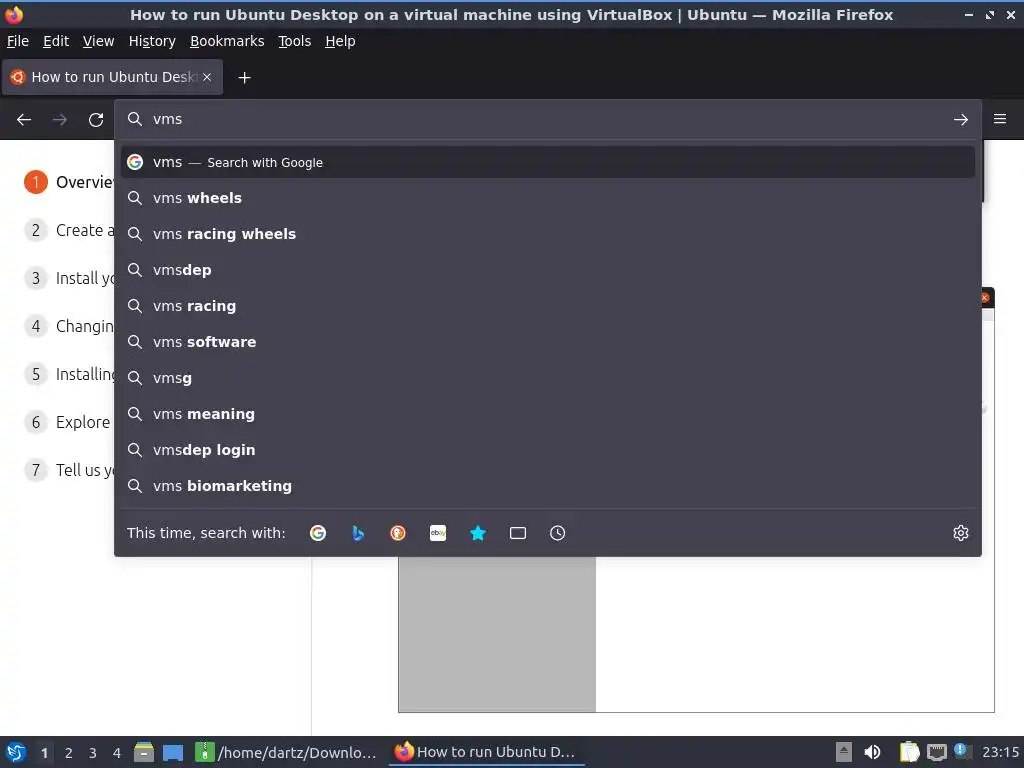Click the 23:15 clock in the taskbar
The width and height of the screenshot is (1024, 768).
[1000, 752]
